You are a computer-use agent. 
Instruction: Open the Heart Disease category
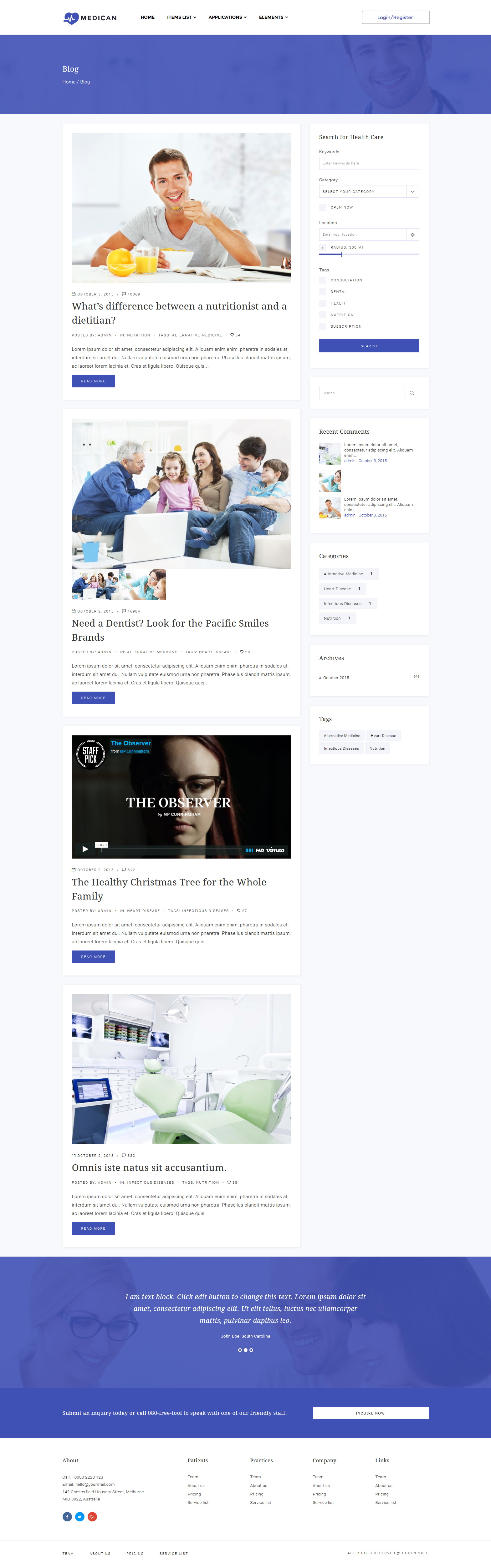[342, 589]
